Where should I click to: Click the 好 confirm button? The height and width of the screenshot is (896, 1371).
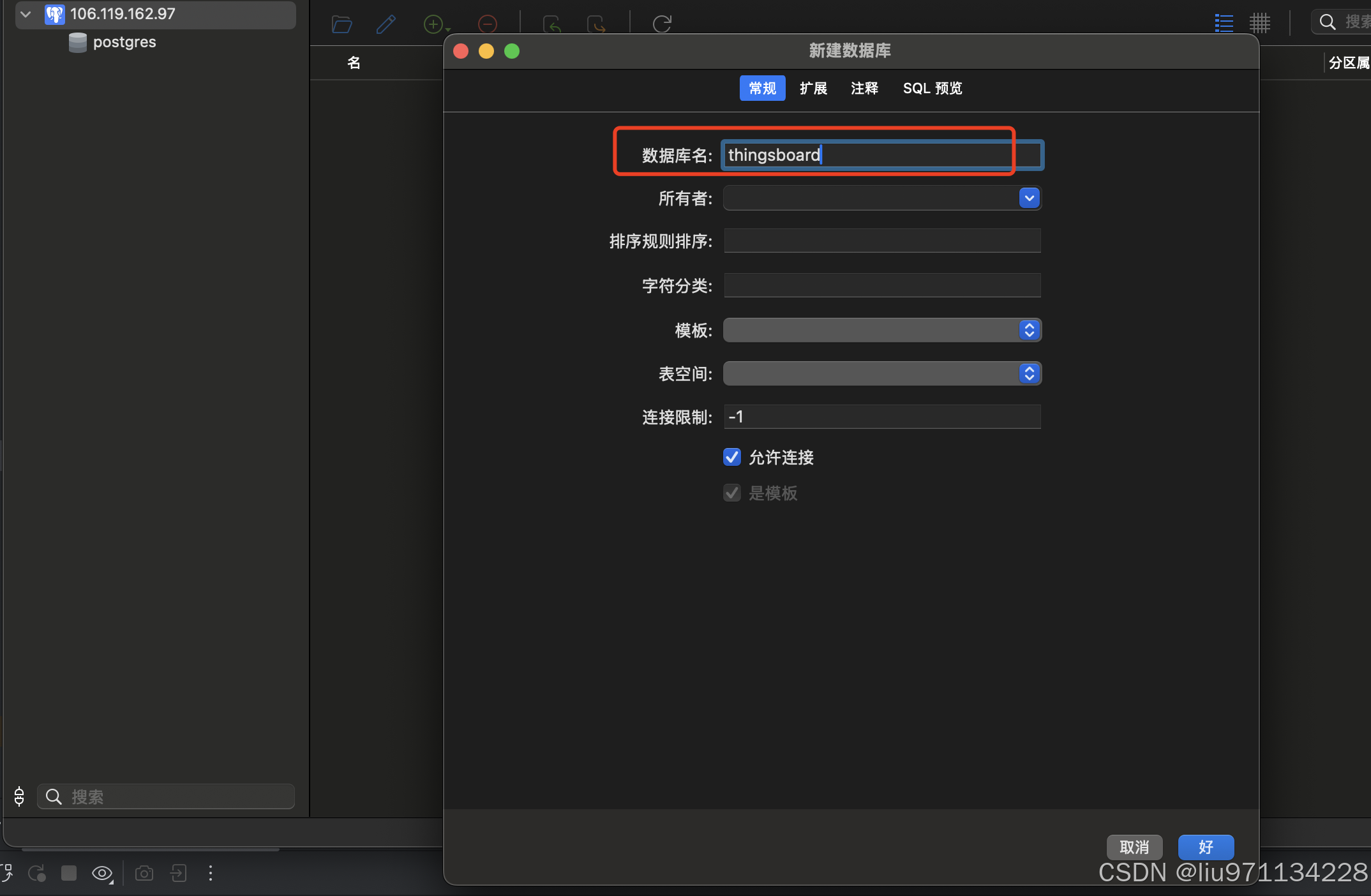coord(1205,847)
